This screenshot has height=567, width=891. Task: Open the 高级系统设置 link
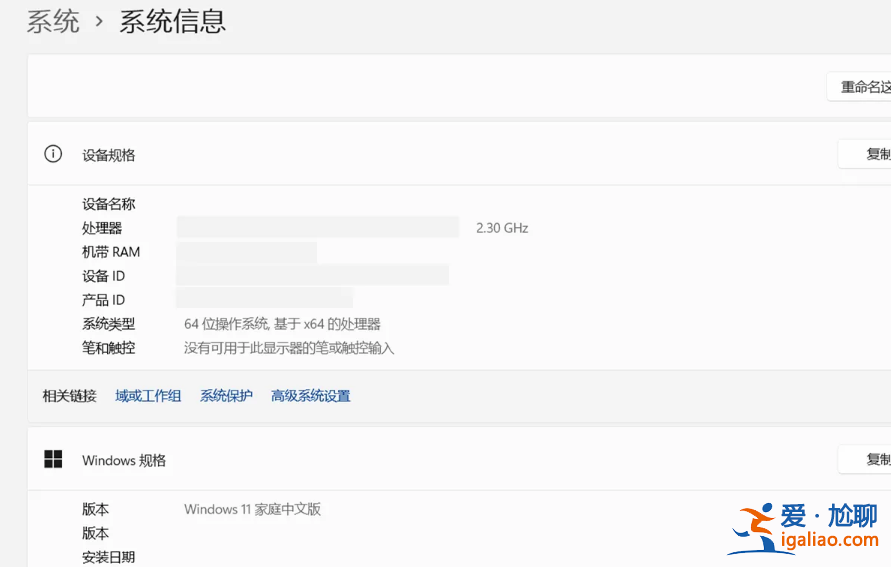tap(311, 395)
